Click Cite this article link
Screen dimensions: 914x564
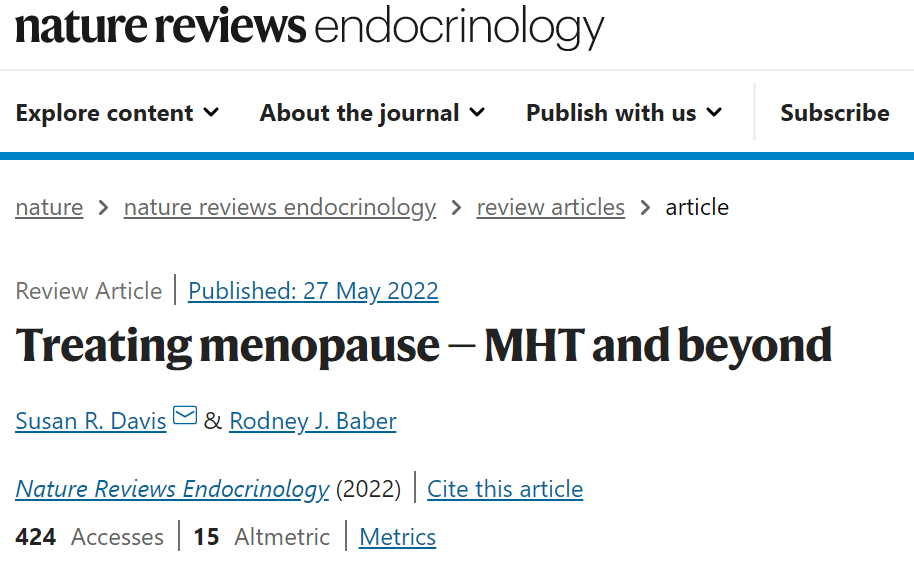(x=505, y=489)
